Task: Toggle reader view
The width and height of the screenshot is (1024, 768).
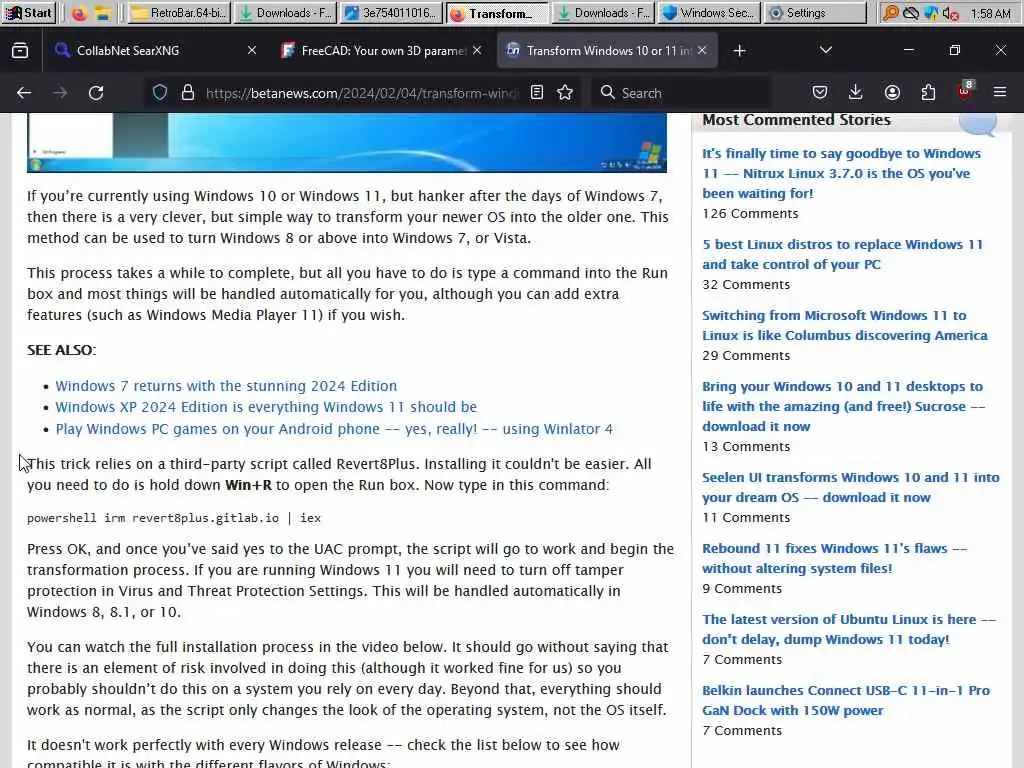Action: 537,93
